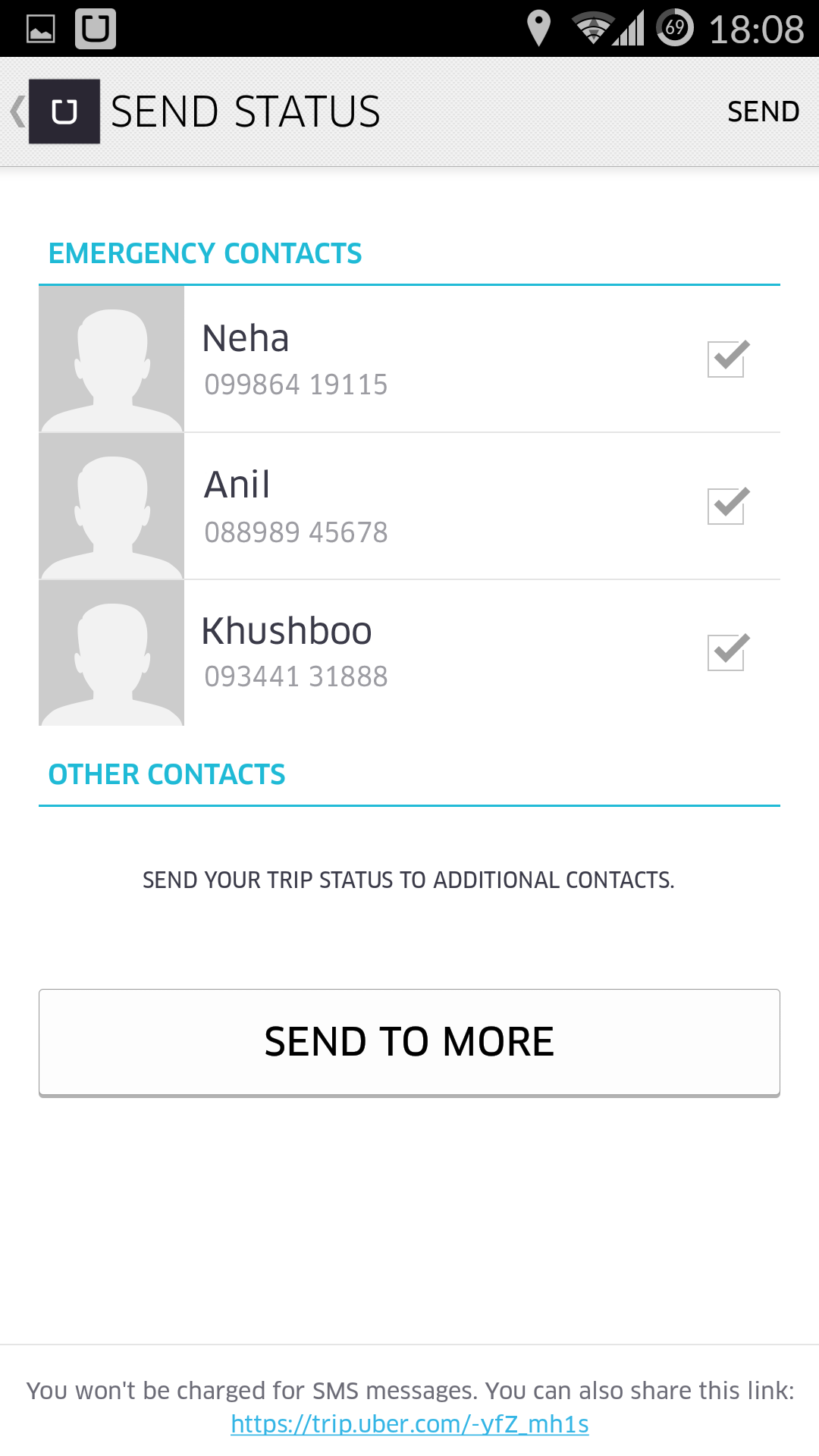Uncheck the checkbox for Neha
Viewport: 819px width, 1456px height.
point(727,359)
